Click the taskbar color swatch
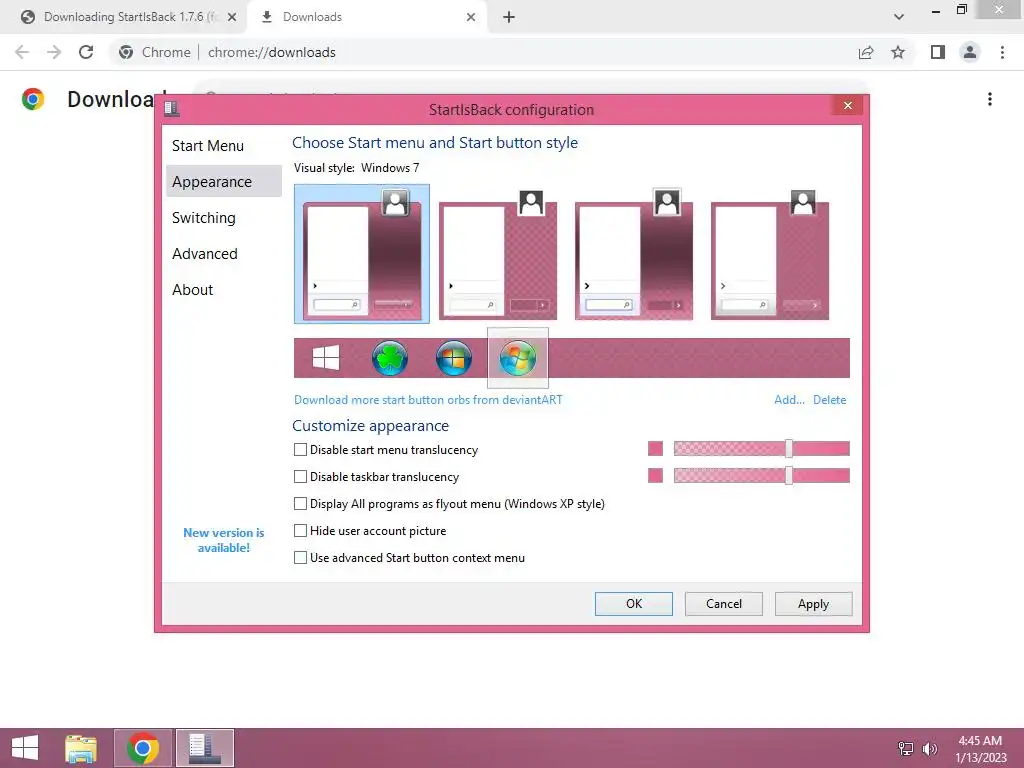1024x768 pixels. point(655,475)
